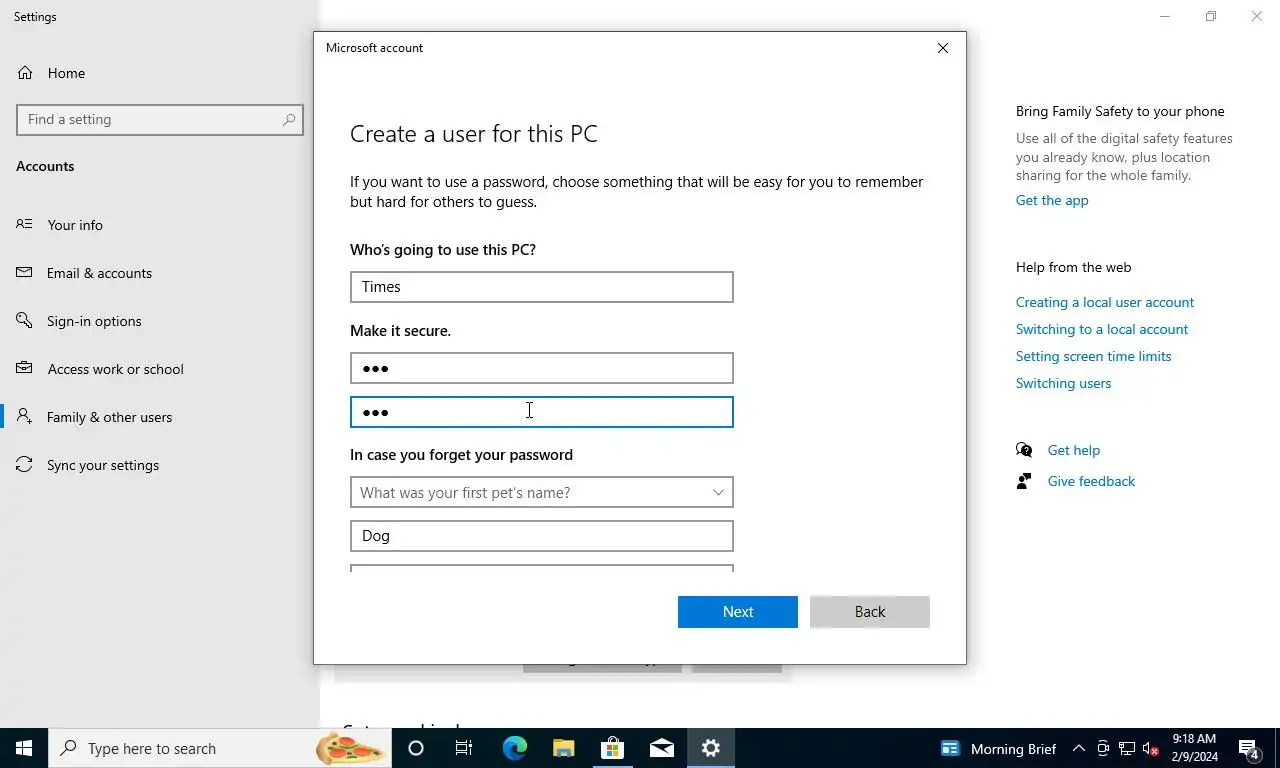
Task: Close the Microsoft account dialog
Action: coord(942,48)
